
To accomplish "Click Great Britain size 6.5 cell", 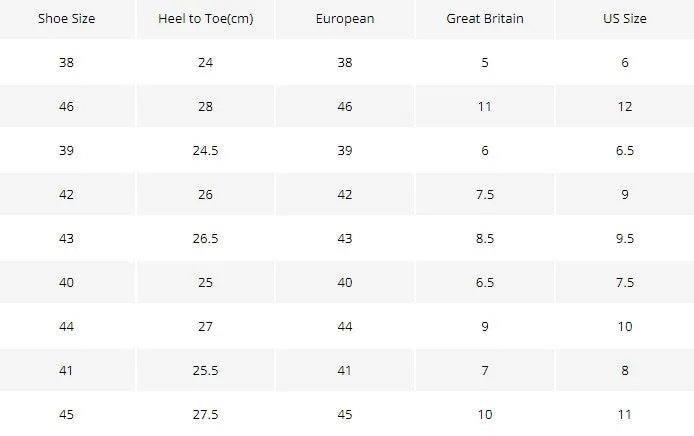I will pyautogui.click(x=485, y=282).
